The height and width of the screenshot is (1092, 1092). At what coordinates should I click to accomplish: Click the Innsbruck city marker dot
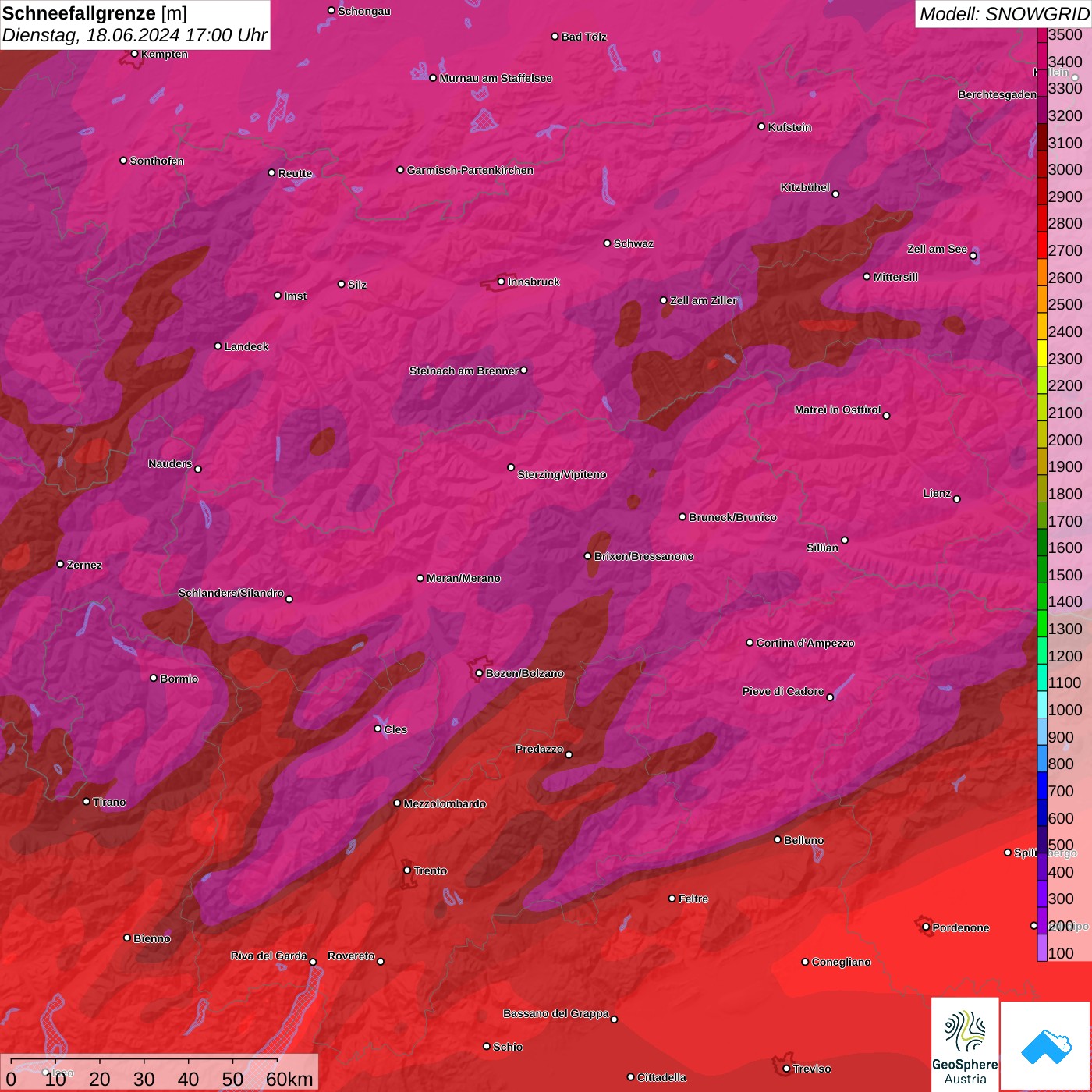click(501, 282)
